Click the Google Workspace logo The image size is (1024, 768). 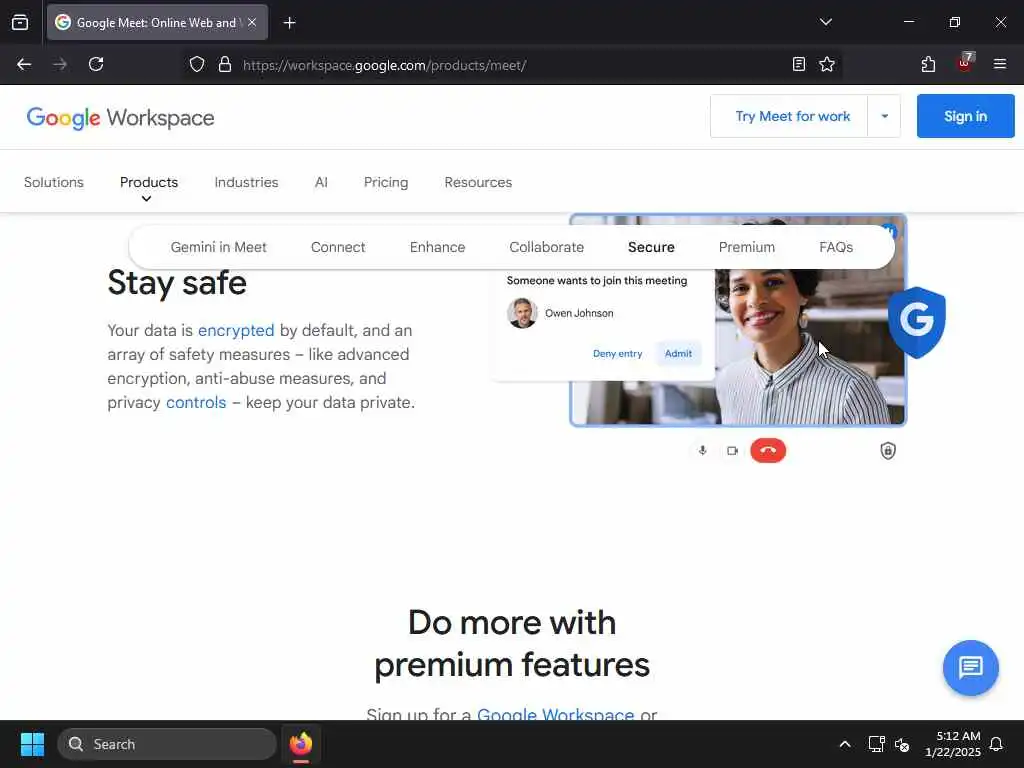[120, 118]
